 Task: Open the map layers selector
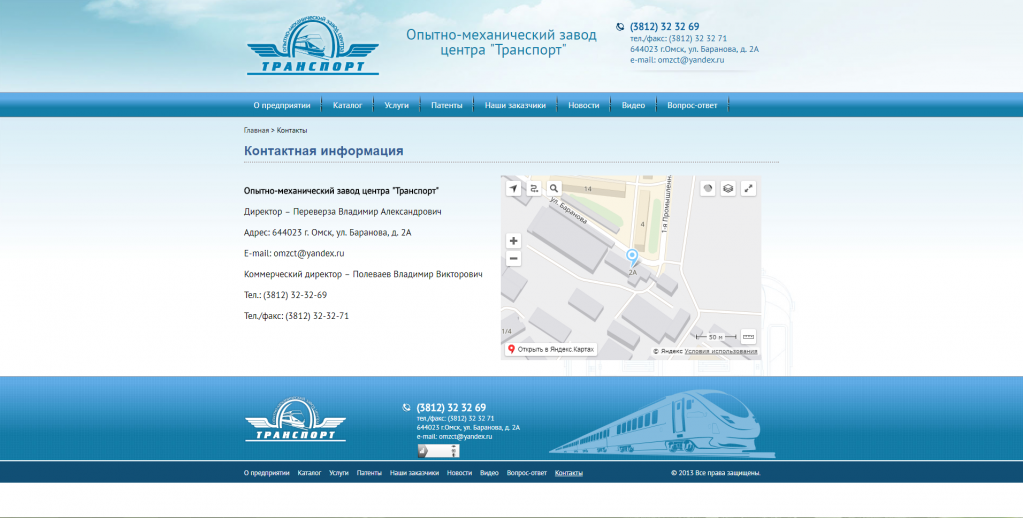pyautogui.click(x=728, y=188)
